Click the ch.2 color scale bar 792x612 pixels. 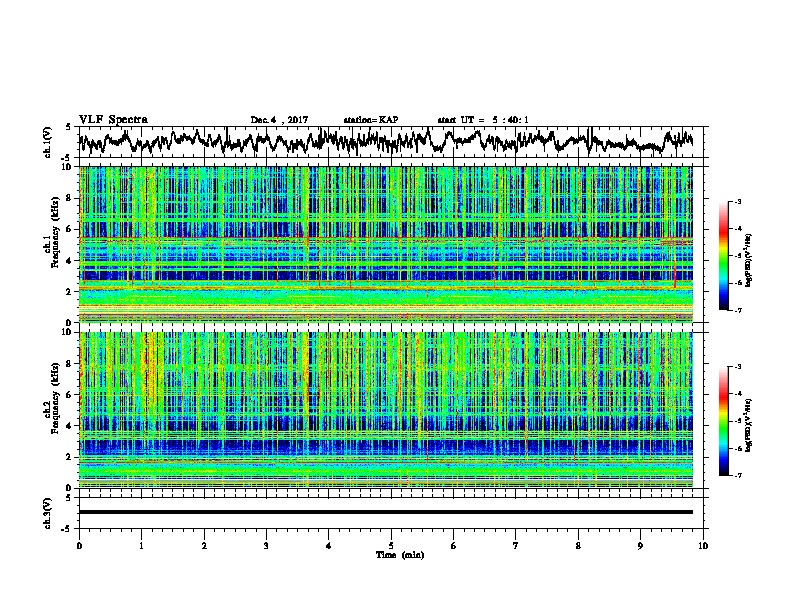pos(723,421)
